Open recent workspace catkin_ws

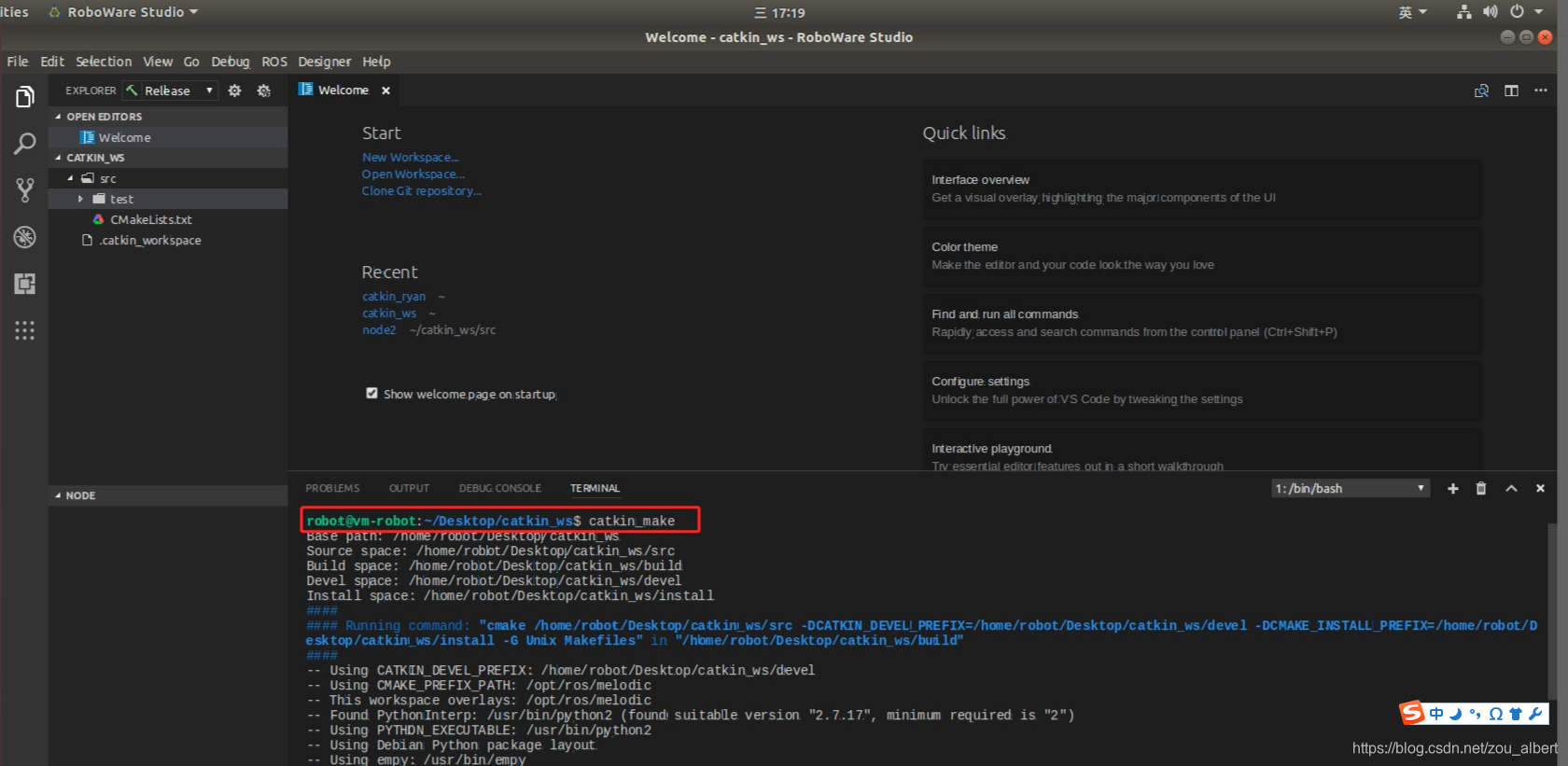click(x=389, y=313)
